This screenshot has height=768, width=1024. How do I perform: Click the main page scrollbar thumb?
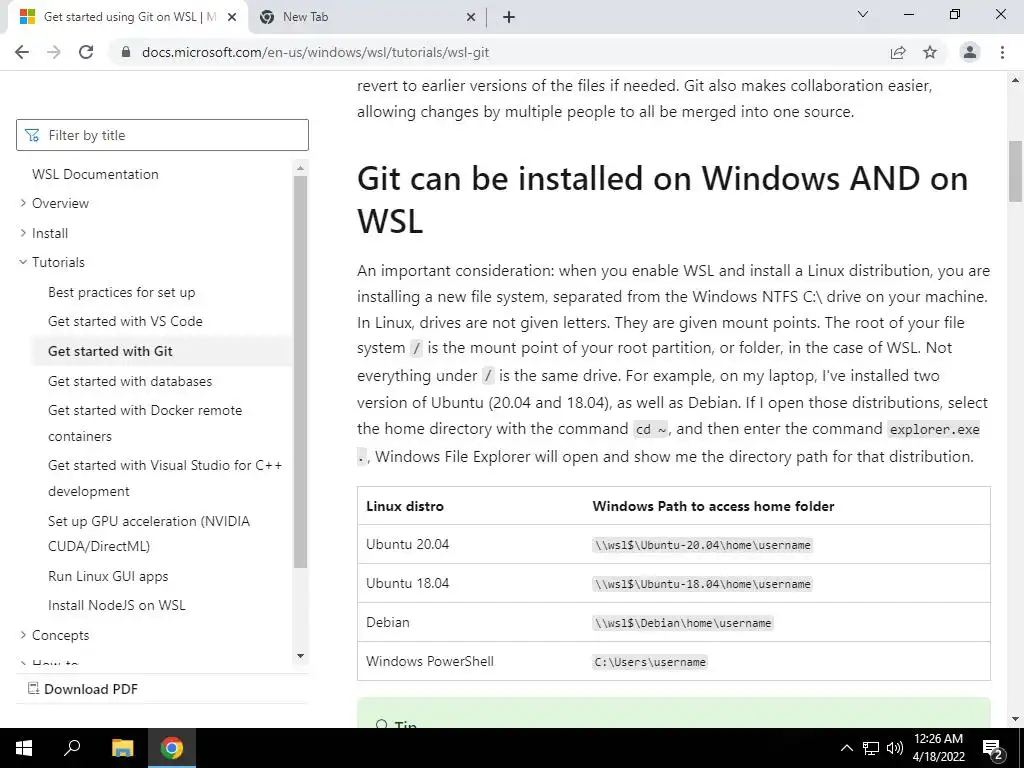point(1016,171)
